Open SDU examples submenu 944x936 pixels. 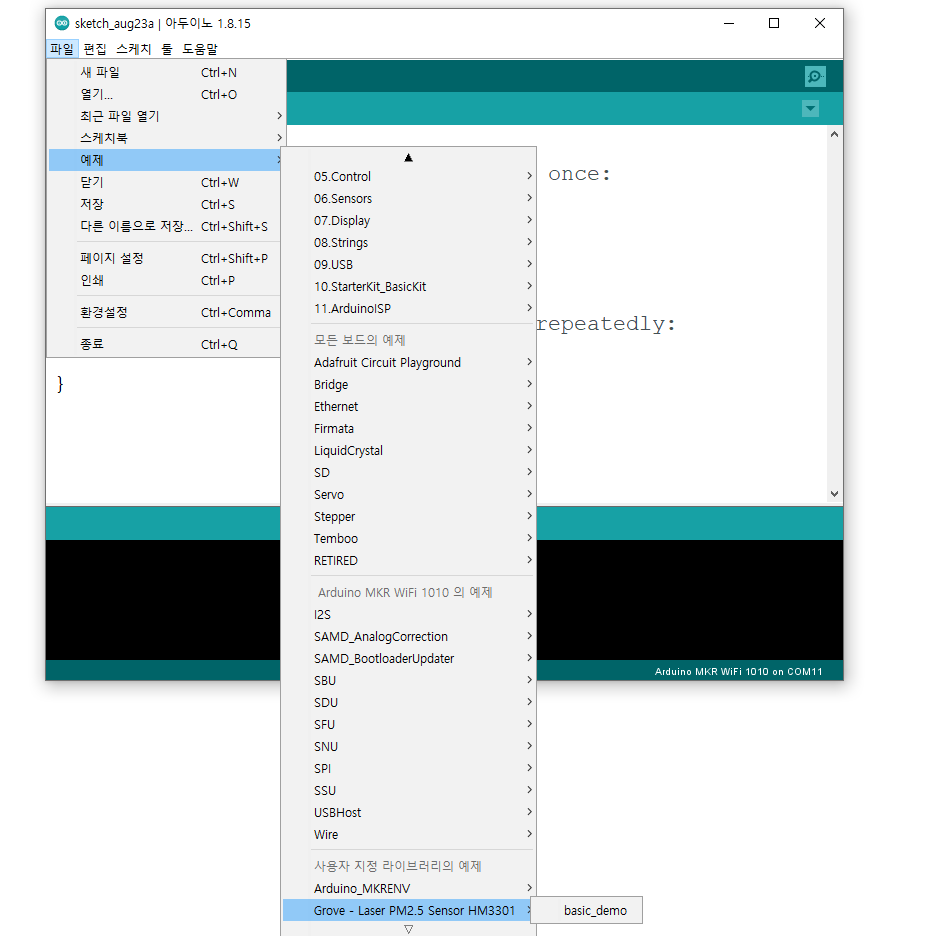click(x=409, y=702)
